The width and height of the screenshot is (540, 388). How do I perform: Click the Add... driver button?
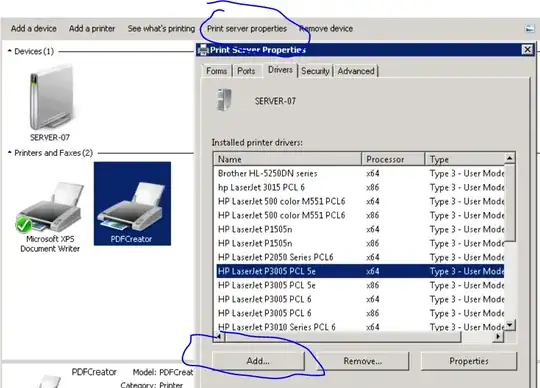click(258, 361)
